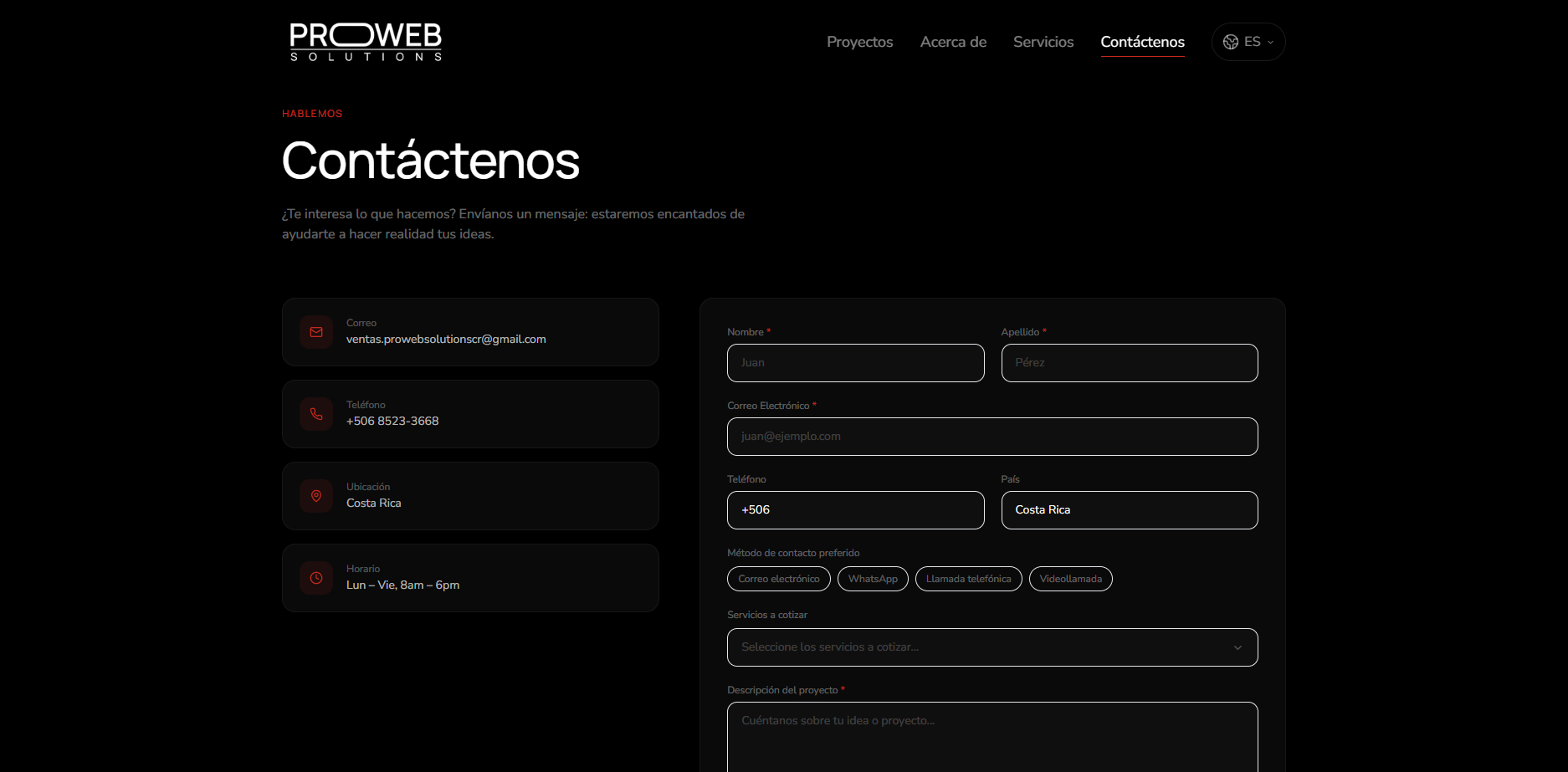Screen dimensions: 1568x772
Task: Click the phone number +506 8523-3668
Action: pos(392,421)
